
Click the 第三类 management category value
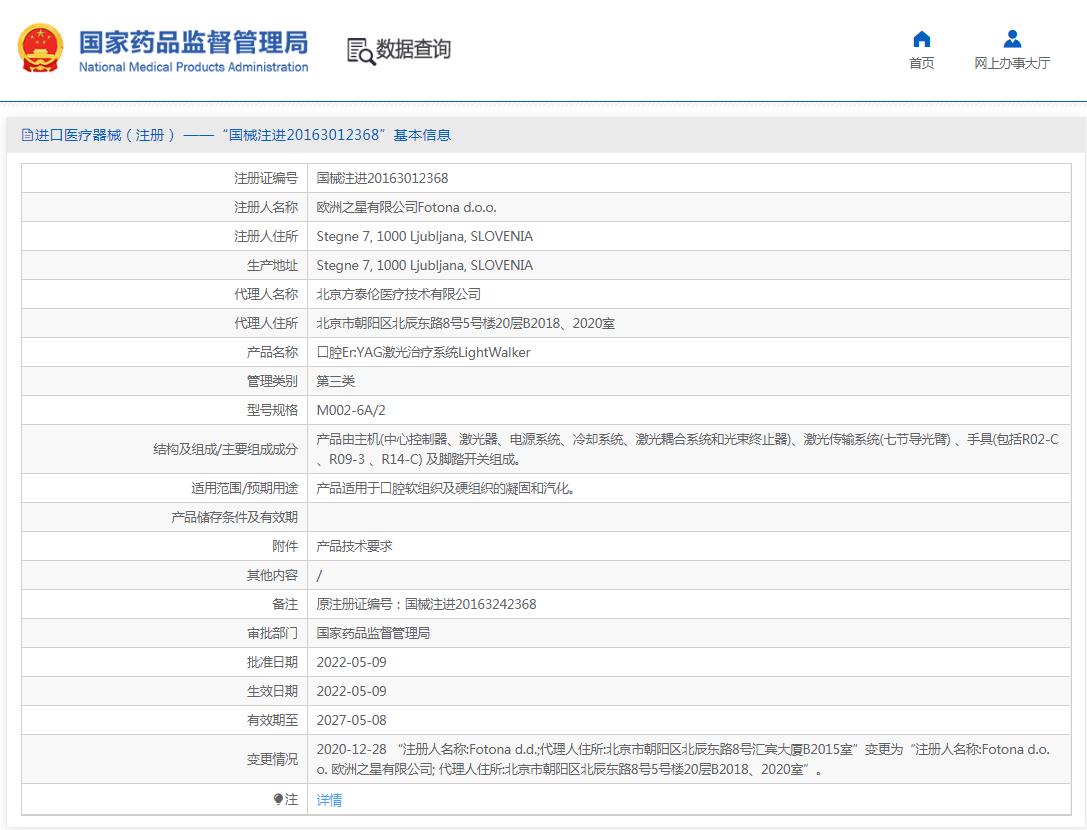coord(336,381)
